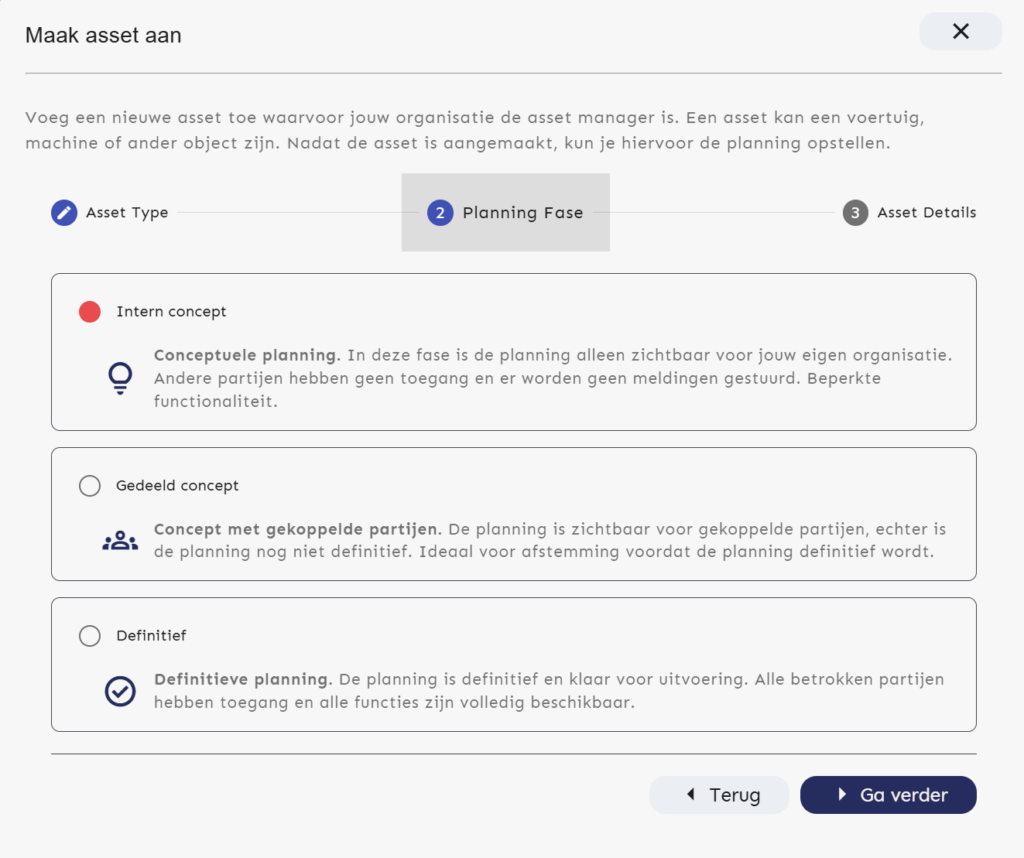Click the right arrow icon on Ga verder

click(x=842, y=795)
